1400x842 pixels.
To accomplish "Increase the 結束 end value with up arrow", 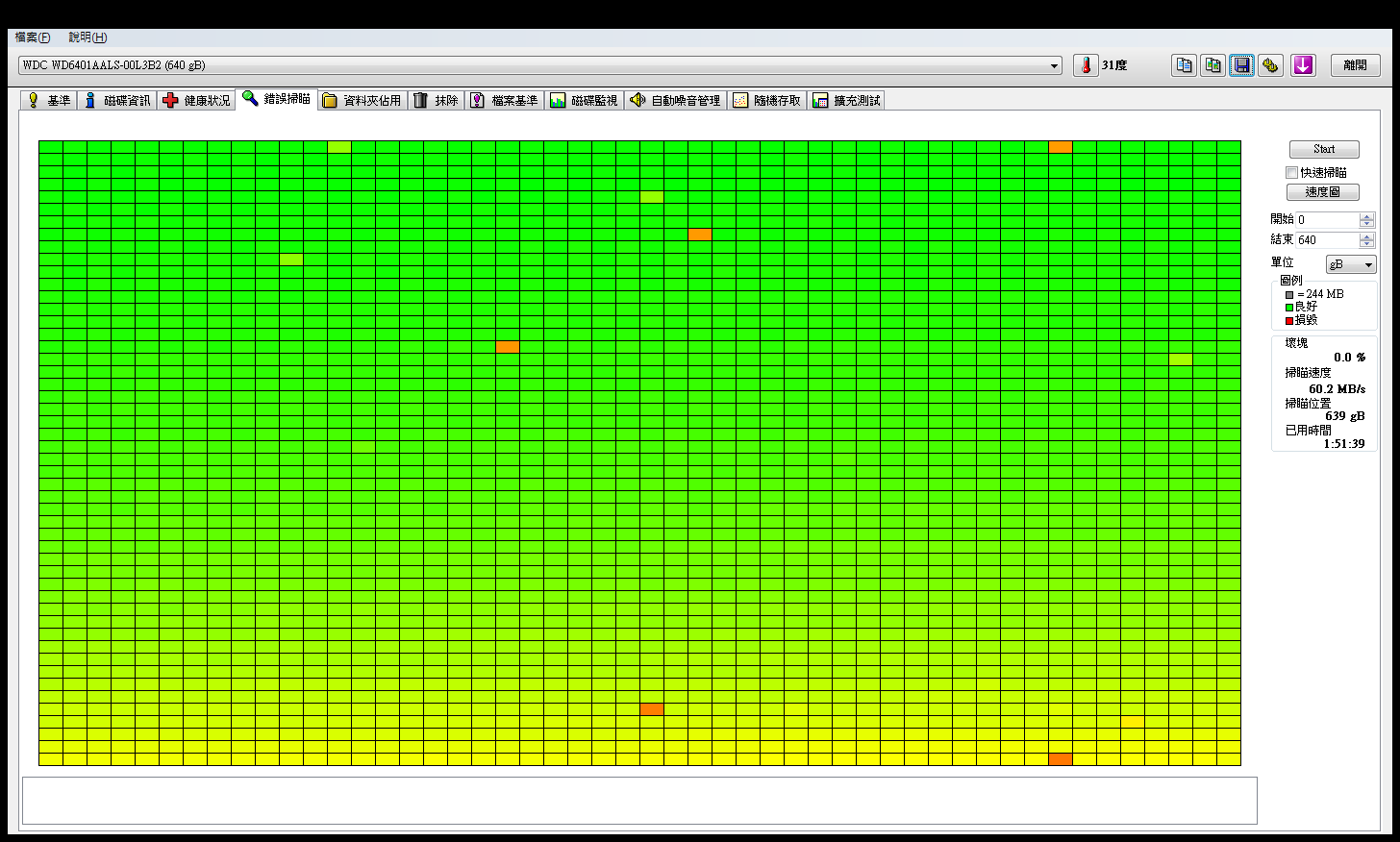I will point(1367,236).
